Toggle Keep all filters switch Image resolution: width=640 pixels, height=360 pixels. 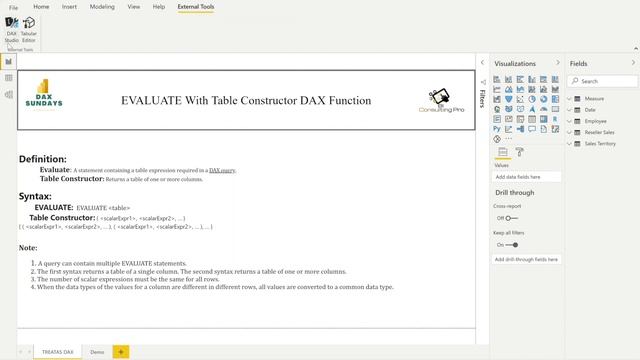point(512,245)
